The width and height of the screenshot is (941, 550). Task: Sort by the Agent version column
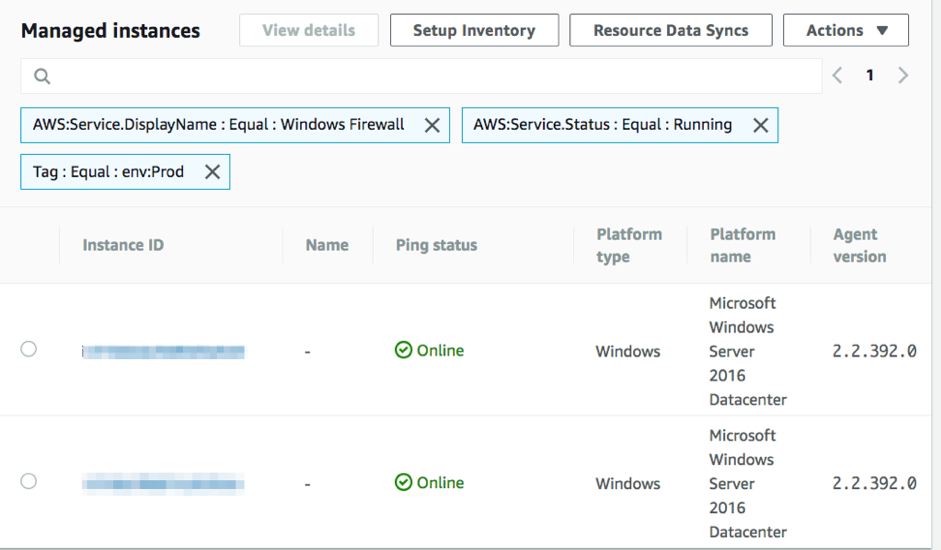pyautogui.click(x=859, y=245)
